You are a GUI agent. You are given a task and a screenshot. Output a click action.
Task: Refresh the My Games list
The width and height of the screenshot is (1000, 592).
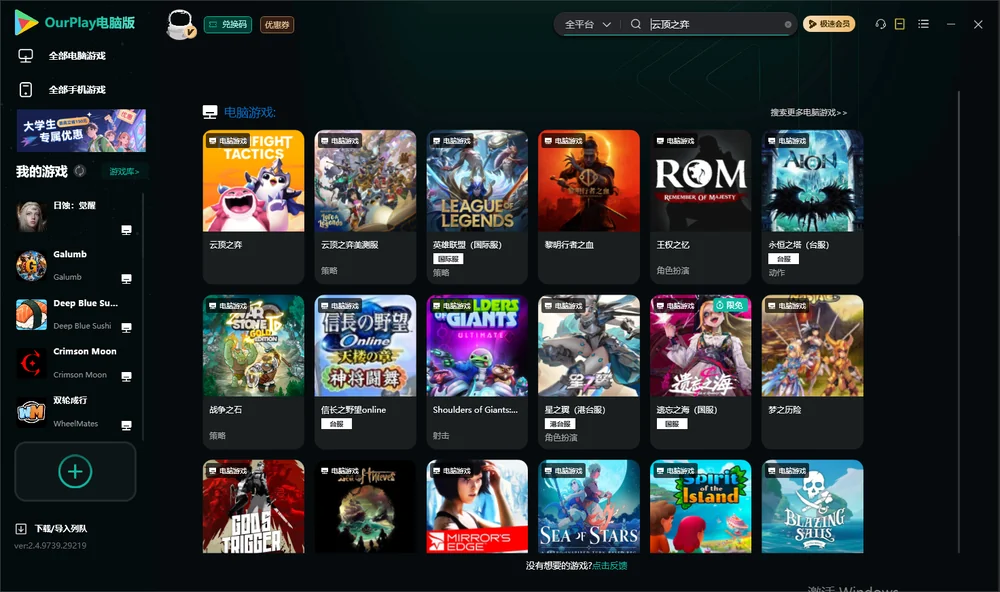pos(80,171)
